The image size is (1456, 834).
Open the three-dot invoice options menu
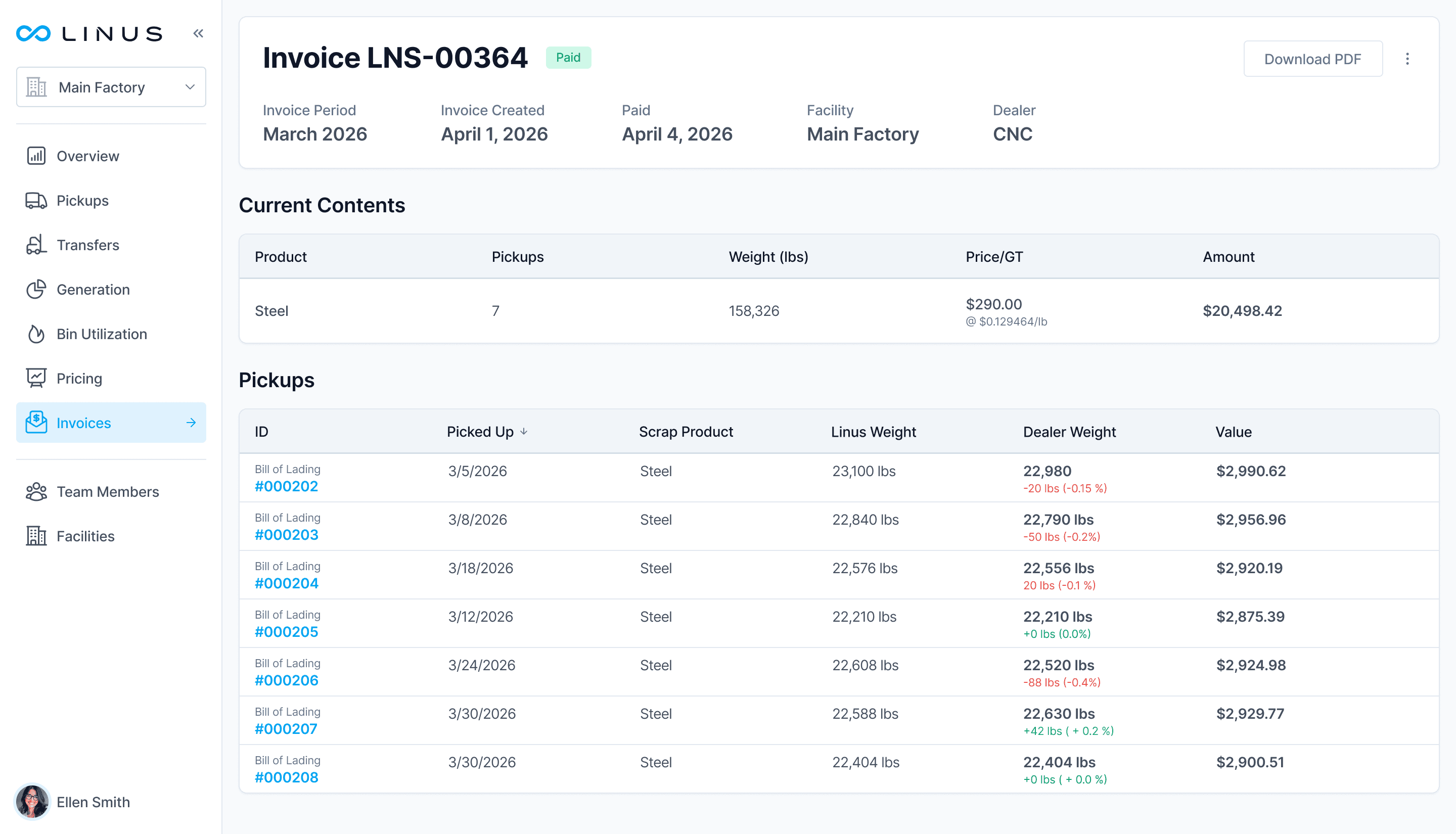pyautogui.click(x=1407, y=59)
